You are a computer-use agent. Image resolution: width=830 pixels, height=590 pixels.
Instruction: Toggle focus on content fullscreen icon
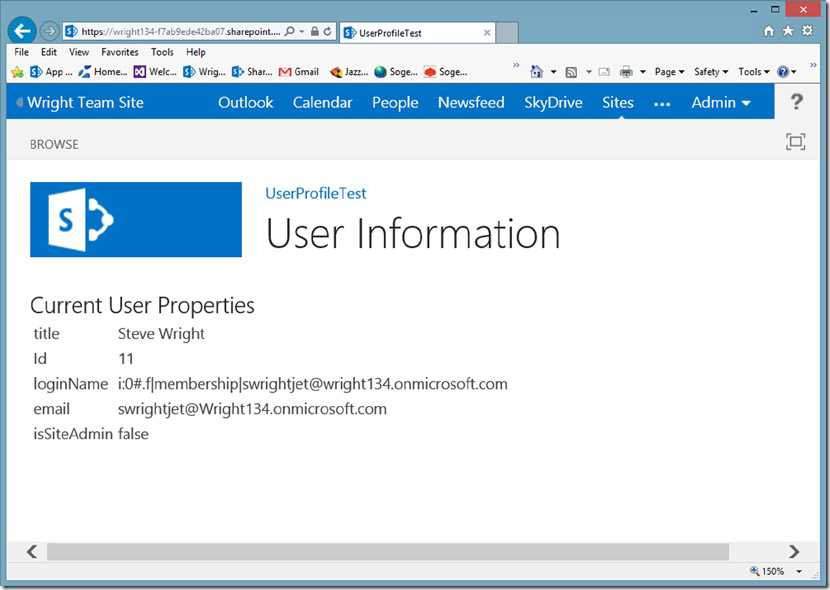[796, 142]
